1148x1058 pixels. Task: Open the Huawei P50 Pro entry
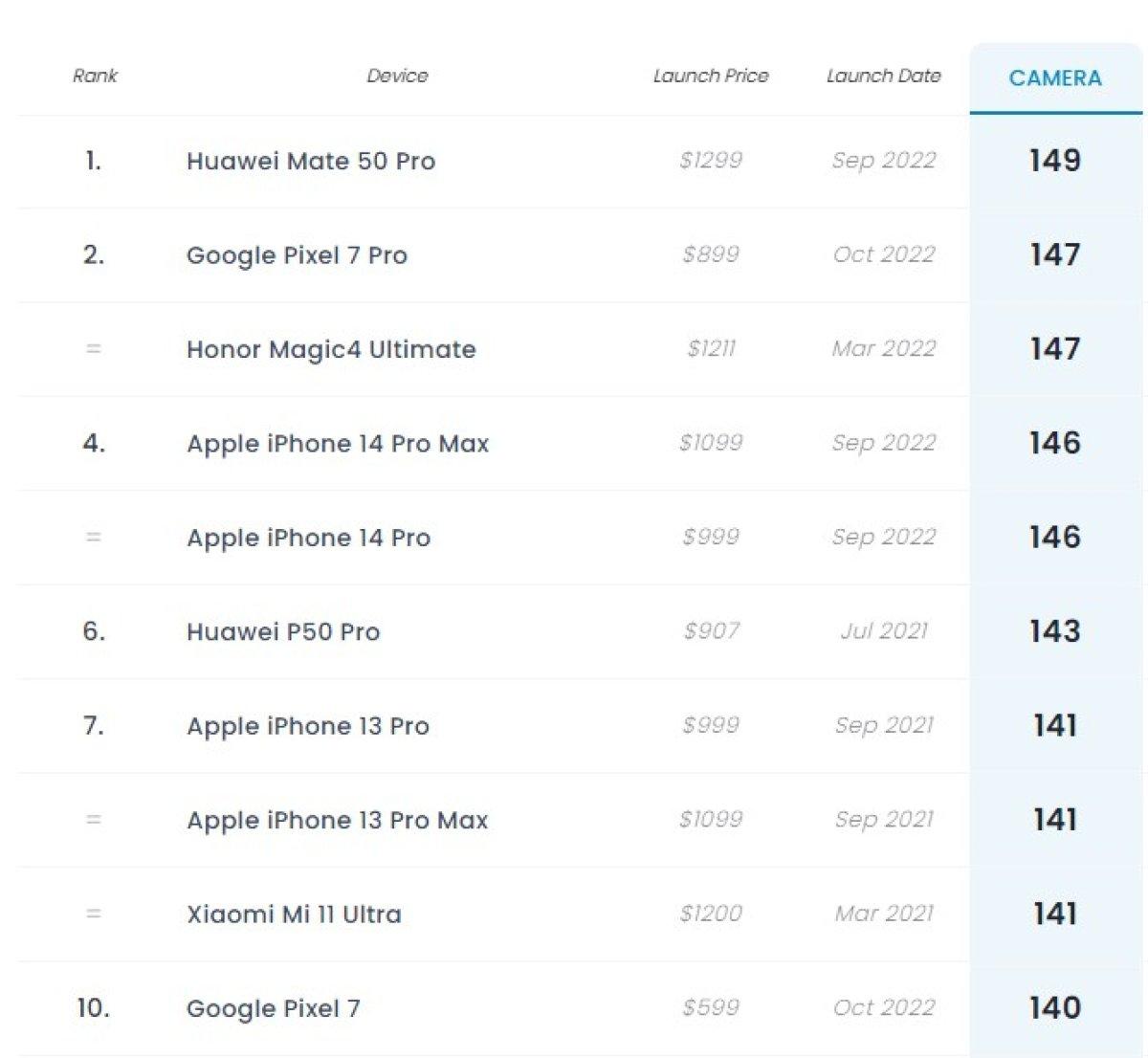[283, 631]
